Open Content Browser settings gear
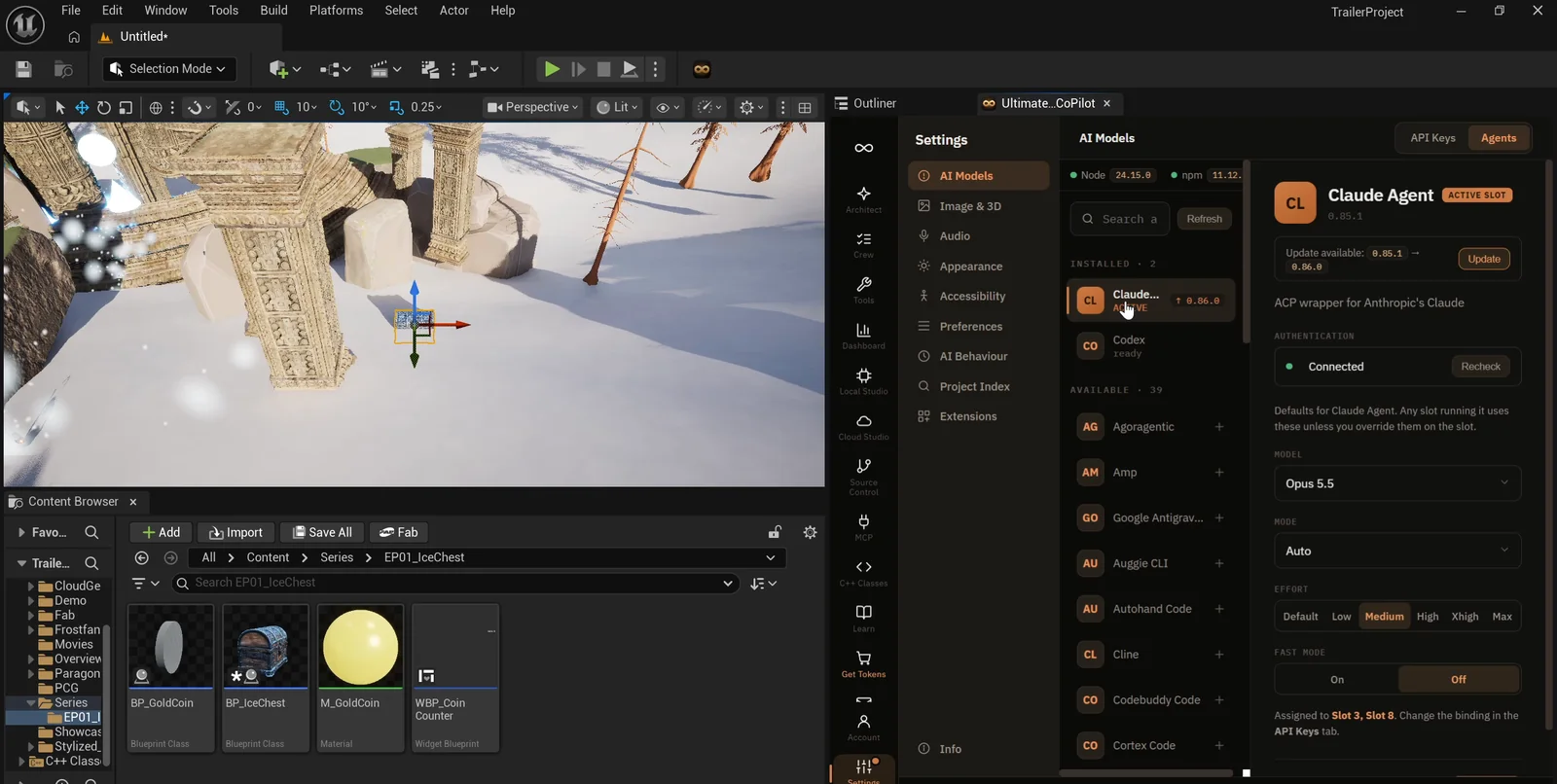1557x784 pixels. 810,532
